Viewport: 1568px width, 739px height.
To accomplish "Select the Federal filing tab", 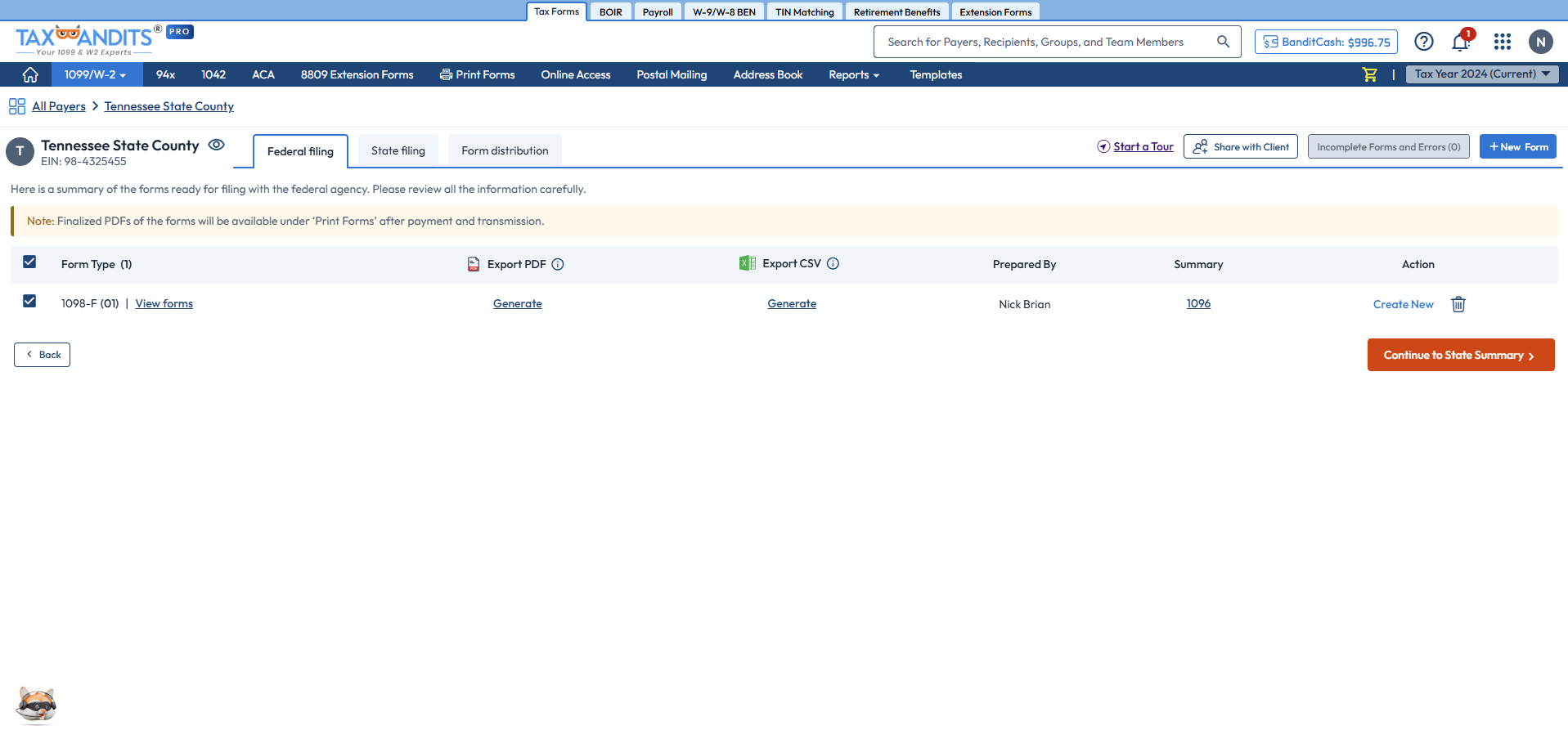I will point(300,151).
